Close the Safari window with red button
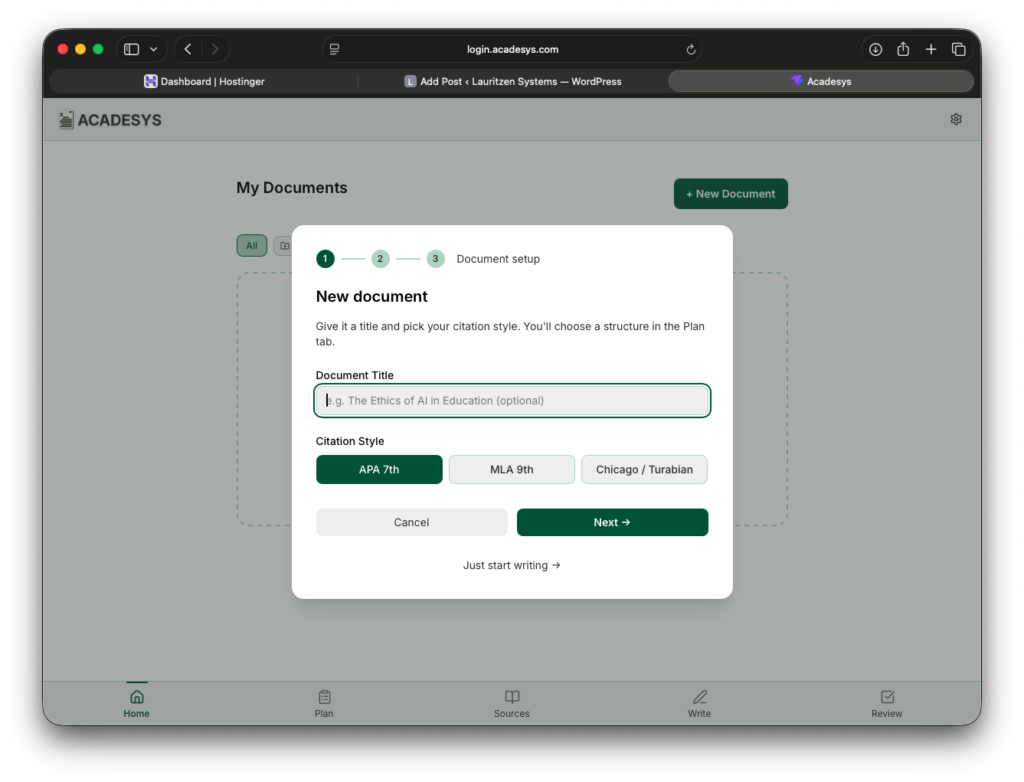 click(x=63, y=49)
